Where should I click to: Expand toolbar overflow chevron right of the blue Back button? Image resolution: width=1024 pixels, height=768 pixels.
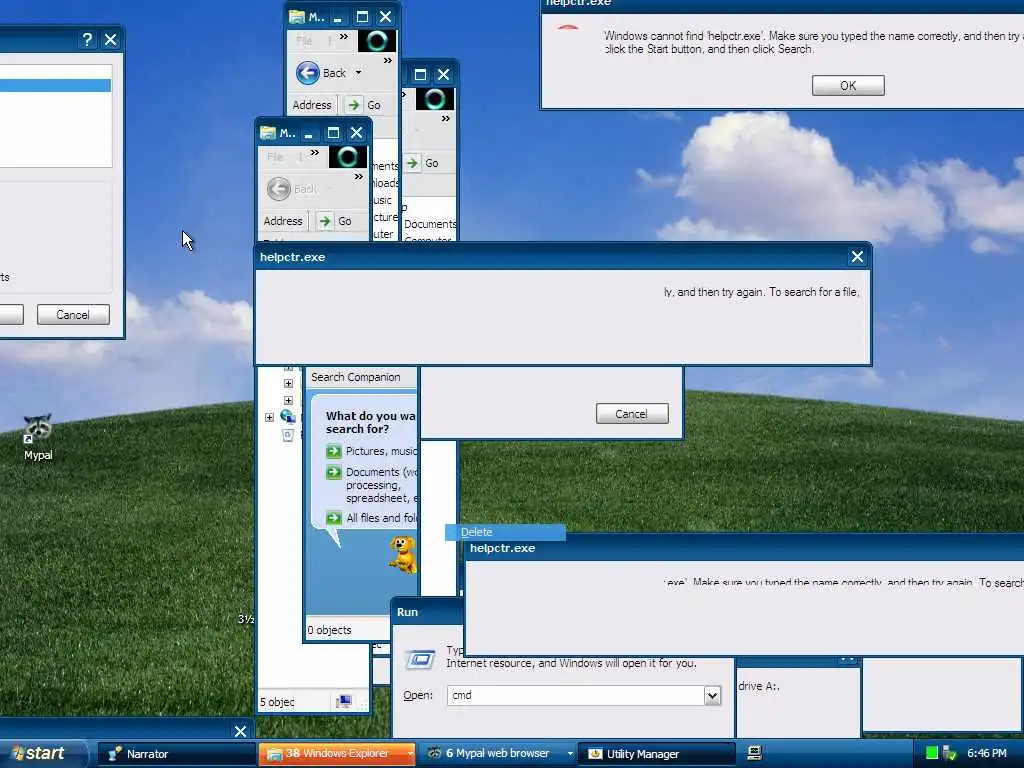pyautogui.click(x=388, y=61)
